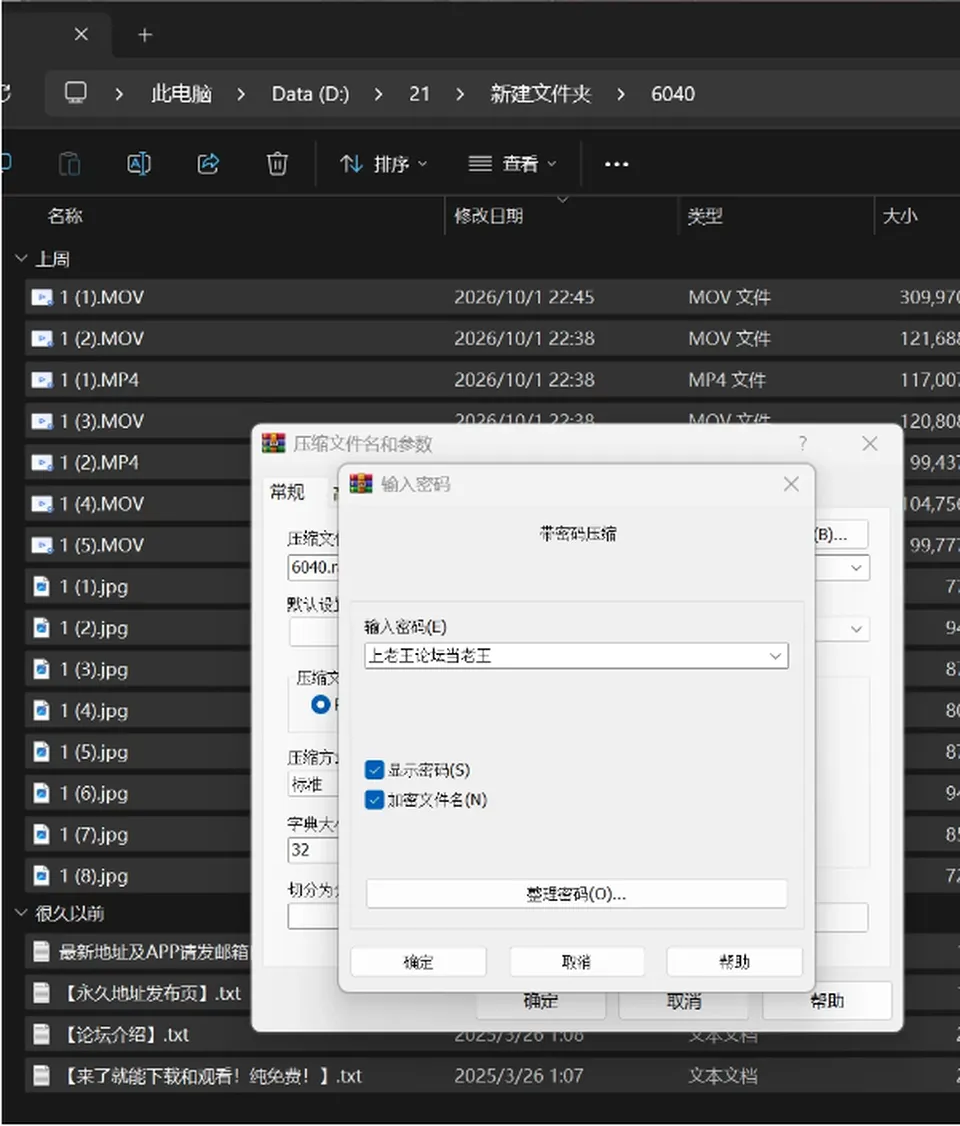Click the PC monitor icon in the address bar
The height and width of the screenshot is (1126, 960).
75,93
